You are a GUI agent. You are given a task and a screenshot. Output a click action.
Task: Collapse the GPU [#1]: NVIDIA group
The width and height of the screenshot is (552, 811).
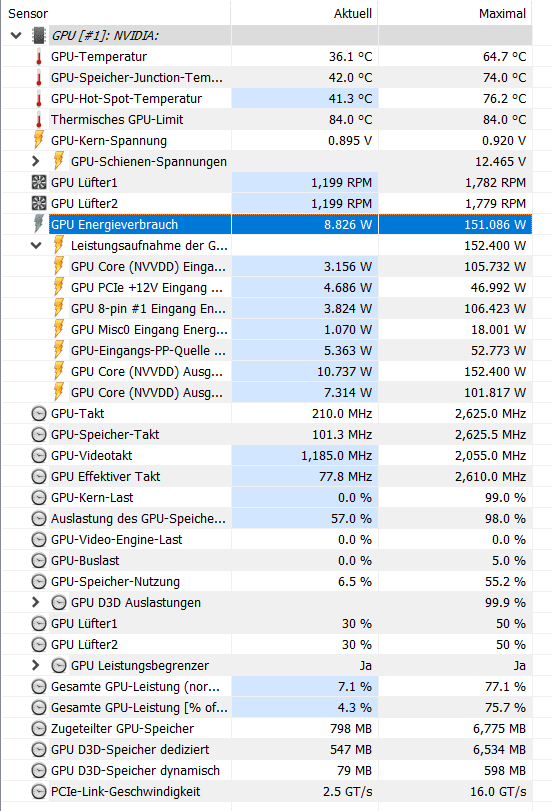click(16, 36)
